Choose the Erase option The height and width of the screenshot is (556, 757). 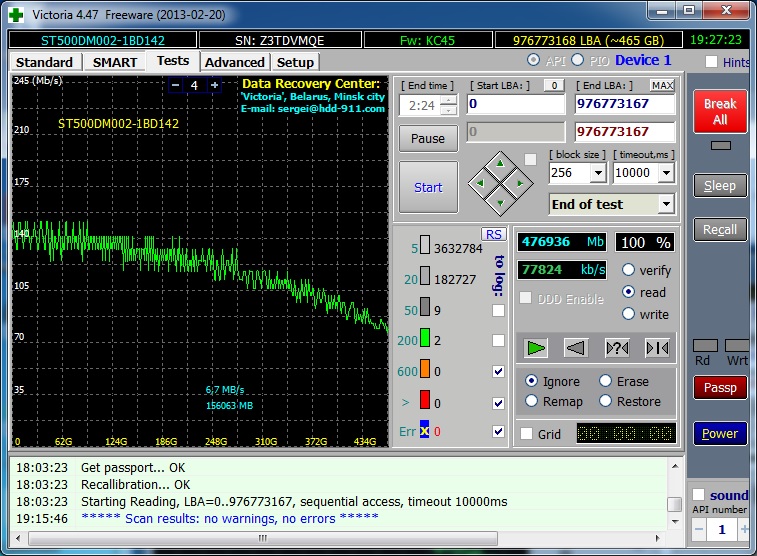coord(605,381)
